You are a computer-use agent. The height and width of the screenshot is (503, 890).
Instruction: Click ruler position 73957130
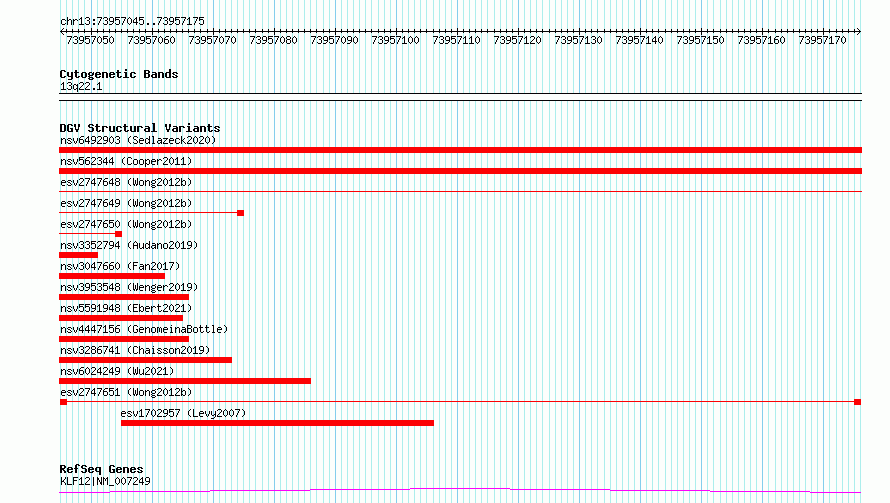578,40
